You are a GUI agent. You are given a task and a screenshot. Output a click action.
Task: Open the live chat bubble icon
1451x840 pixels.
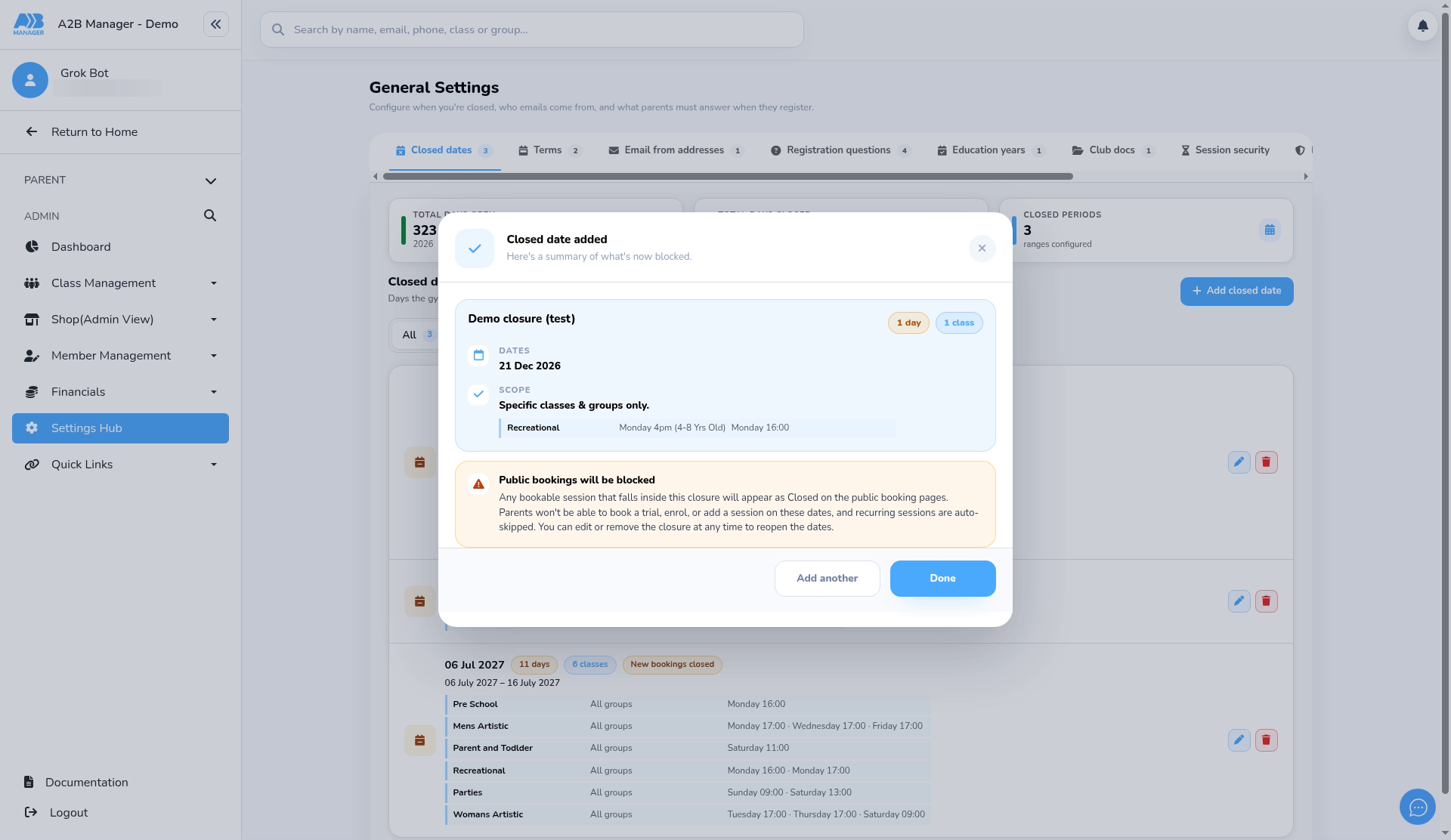click(x=1417, y=808)
